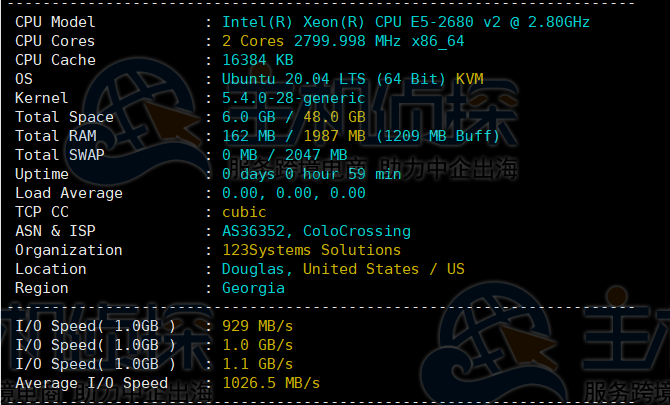The width and height of the screenshot is (670, 405).
Task: Select the ColoCrossing ISP name
Action: [357, 231]
